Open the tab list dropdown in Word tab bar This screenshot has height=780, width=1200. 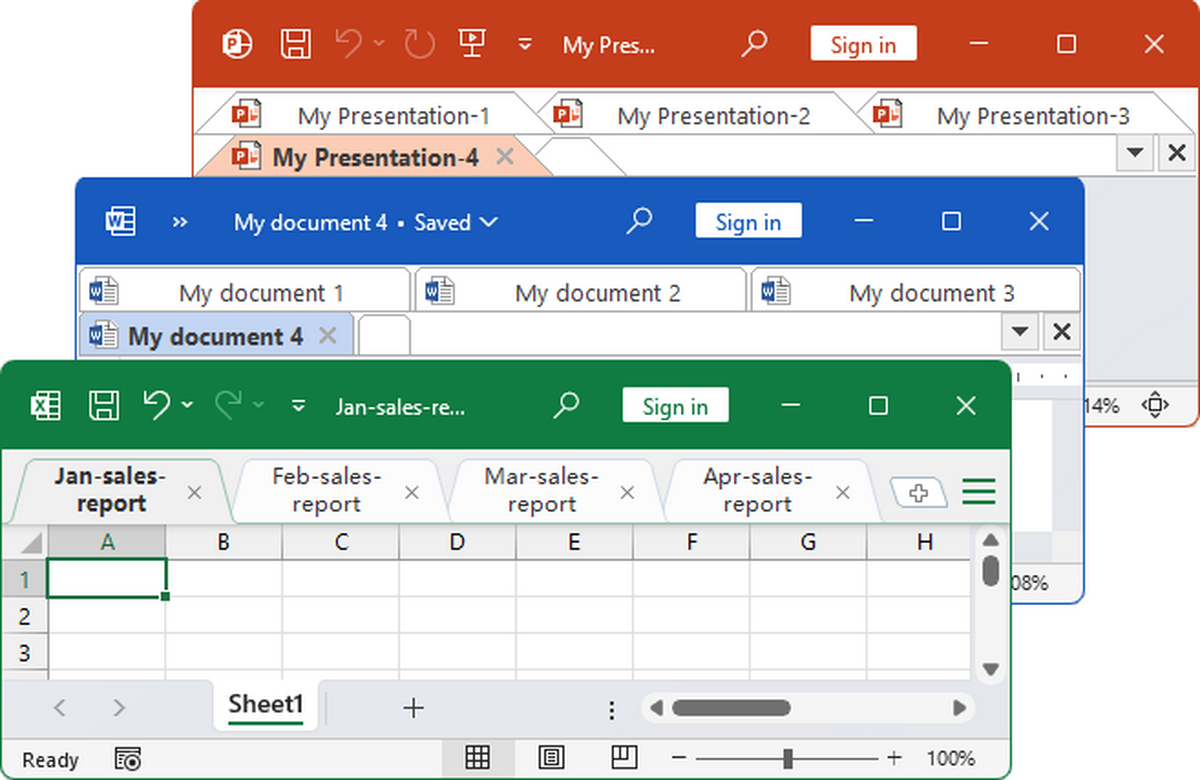click(1019, 332)
